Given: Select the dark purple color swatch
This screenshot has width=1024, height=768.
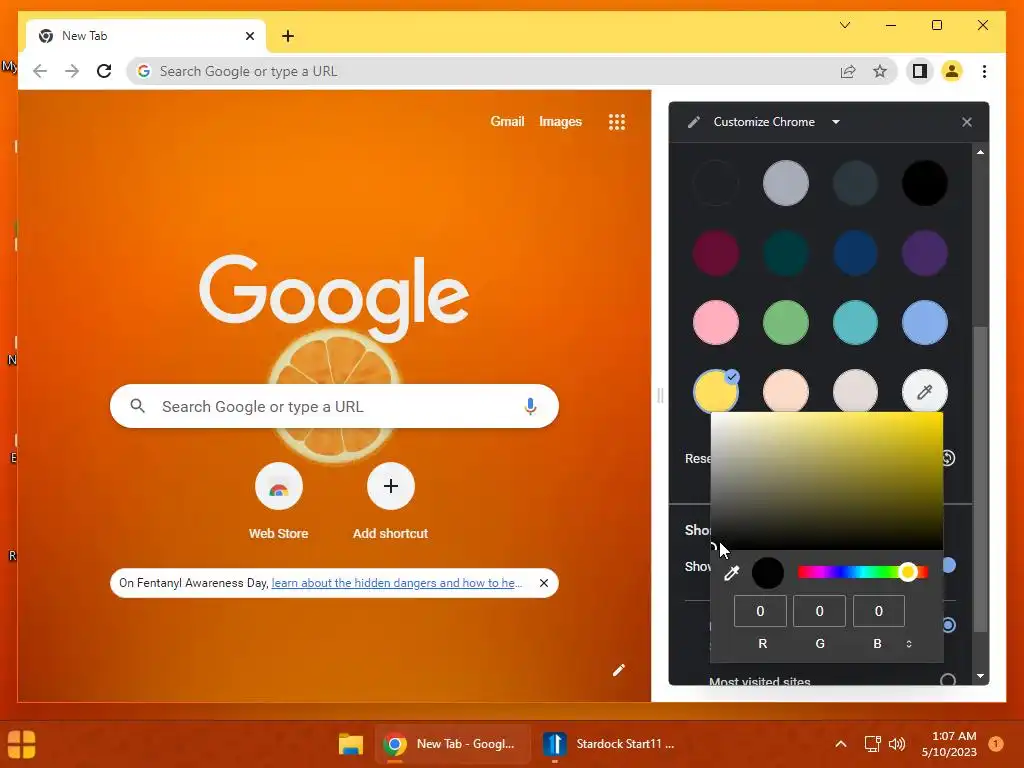Looking at the screenshot, I should coord(925,253).
